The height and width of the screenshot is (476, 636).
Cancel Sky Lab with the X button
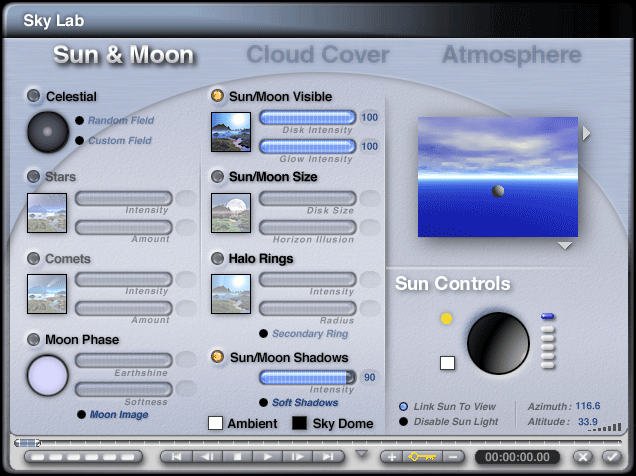(583, 457)
